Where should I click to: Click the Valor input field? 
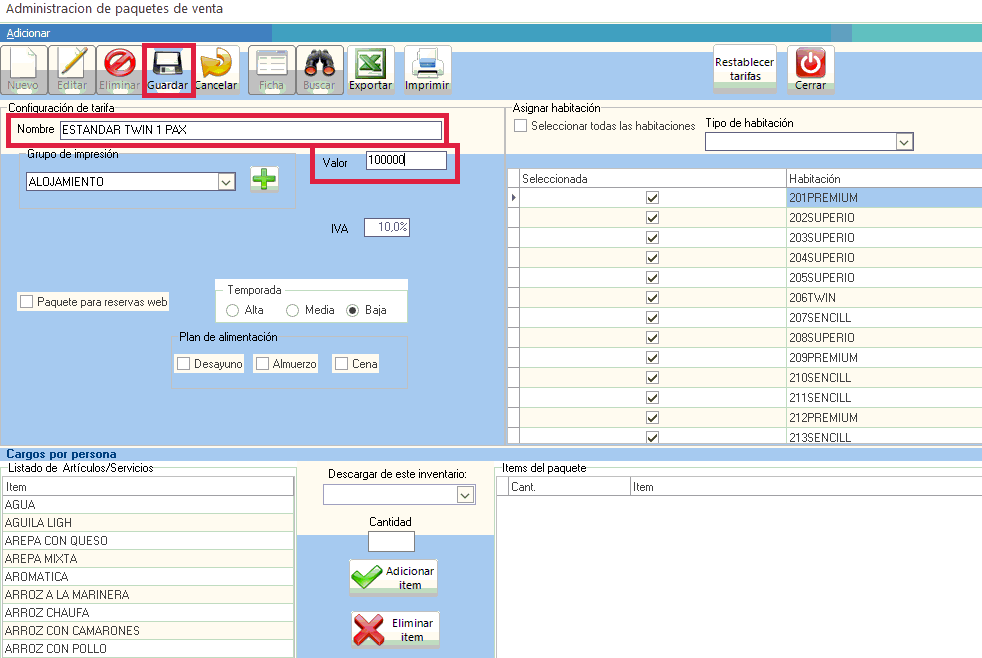(x=405, y=161)
